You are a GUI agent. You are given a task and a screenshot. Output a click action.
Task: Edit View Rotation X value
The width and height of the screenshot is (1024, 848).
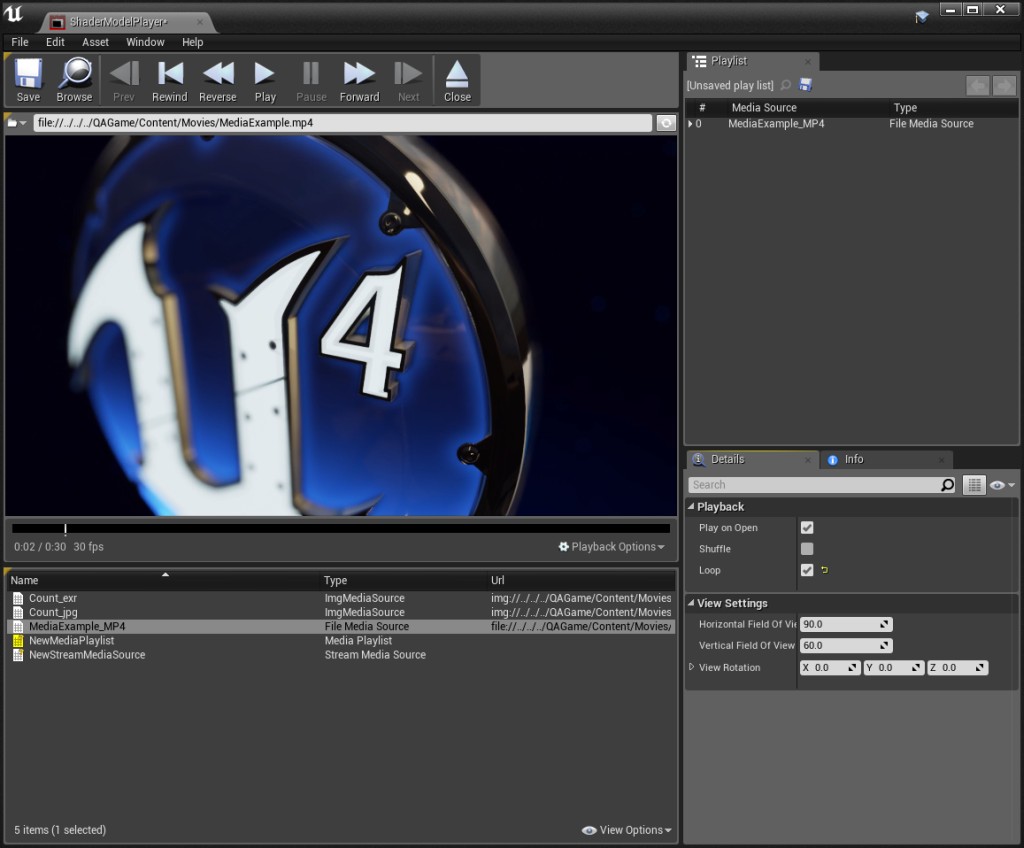coord(830,668)
